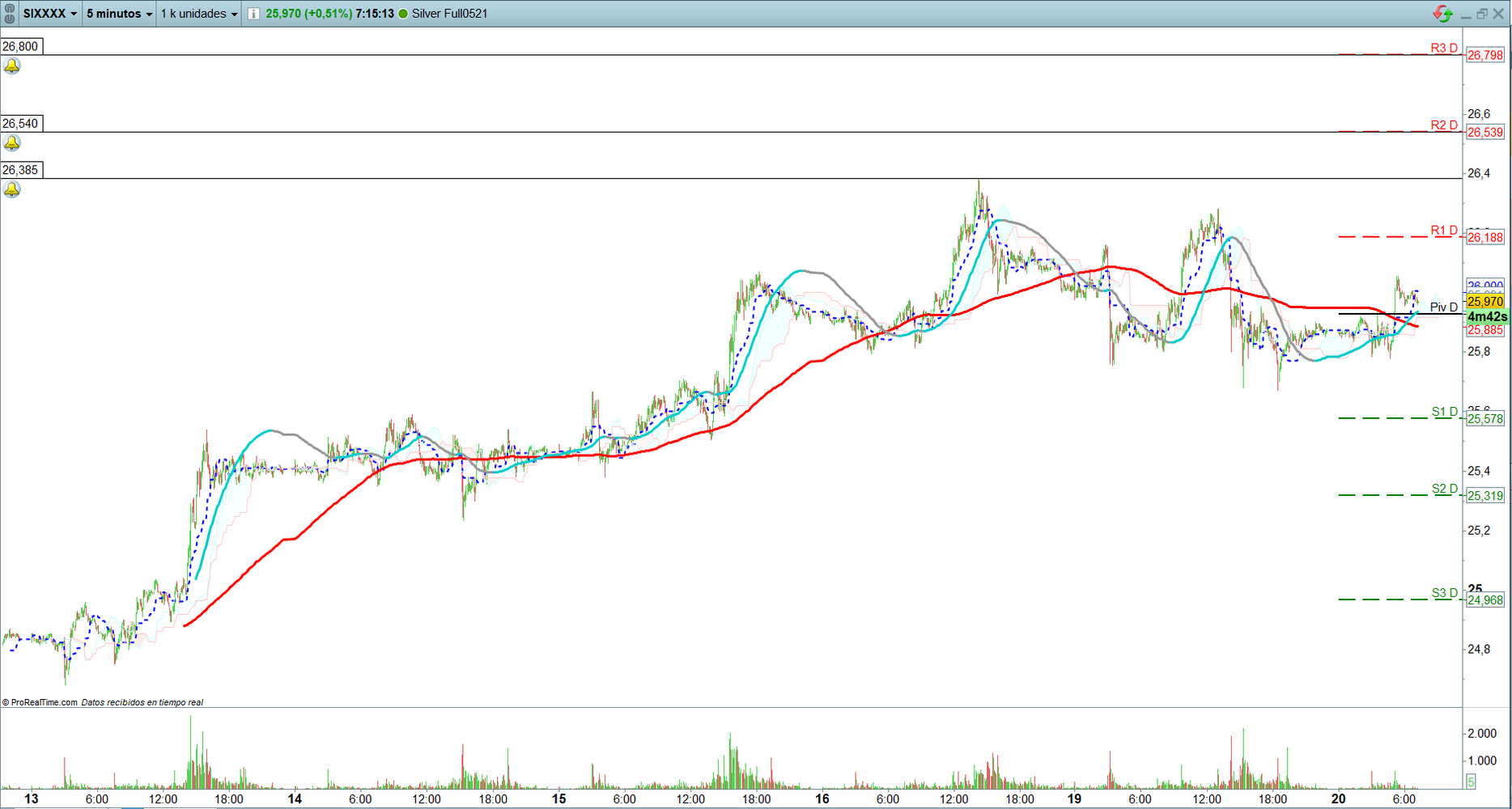Click the yellow 25,970 current price tag

point(1485,302)
